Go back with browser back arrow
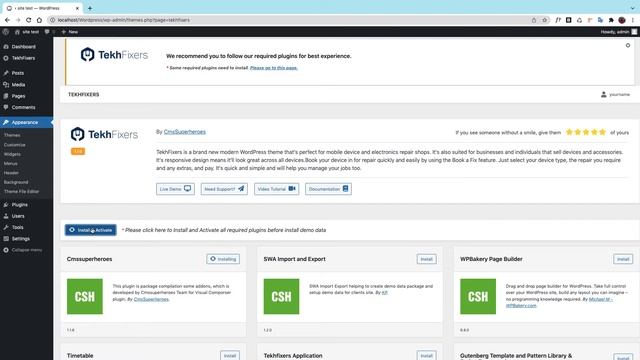This screenshot has height=360, width=640. coord(7,20)
